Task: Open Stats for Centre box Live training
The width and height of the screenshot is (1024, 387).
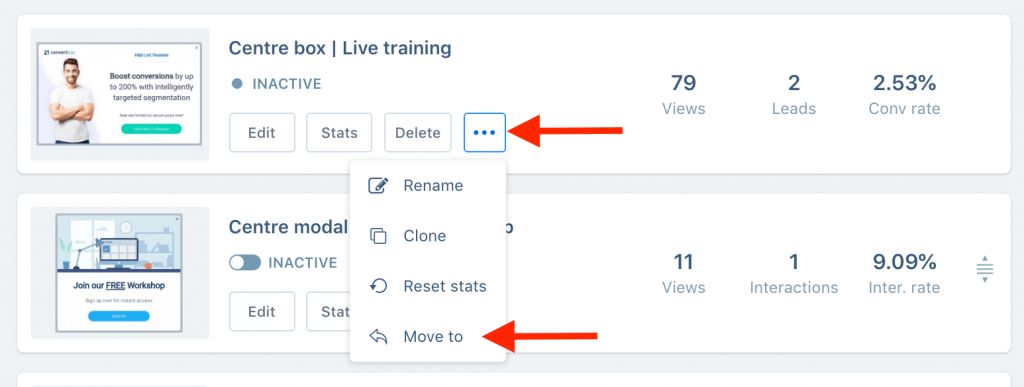Action: [x=339, y=132]
